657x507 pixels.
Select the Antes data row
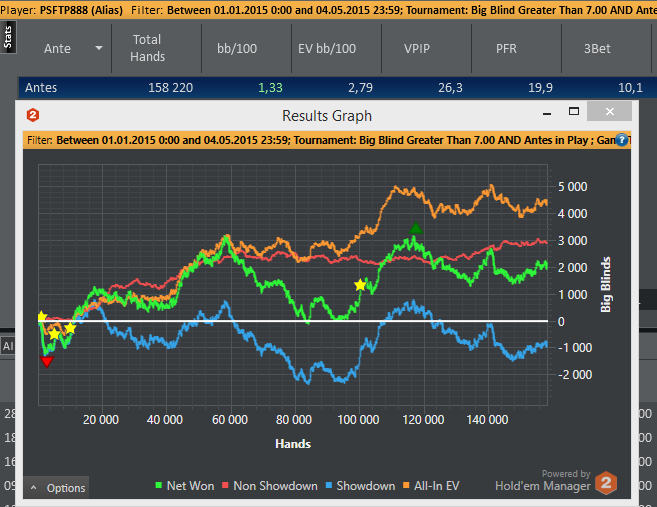click(x=300, y=88)
